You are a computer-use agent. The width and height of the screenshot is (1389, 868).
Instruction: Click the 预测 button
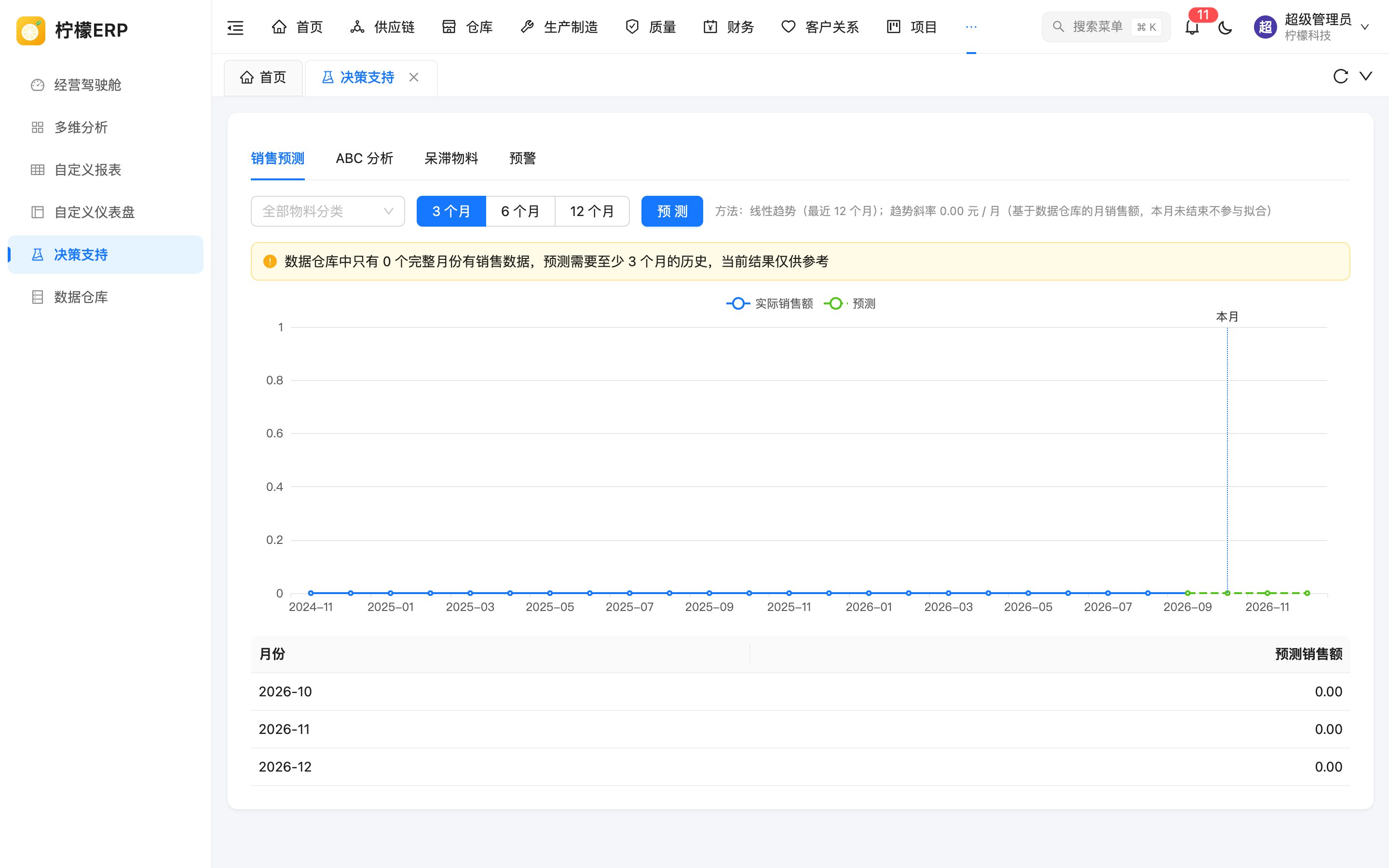coord(672,211)
